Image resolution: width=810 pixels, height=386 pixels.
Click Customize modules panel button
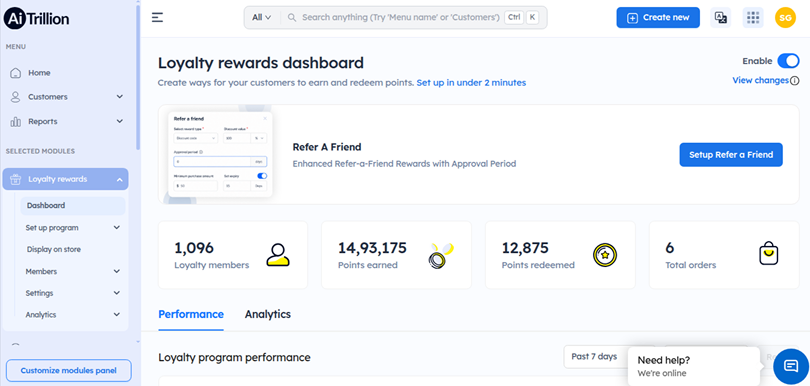click(x=68, y=370)
